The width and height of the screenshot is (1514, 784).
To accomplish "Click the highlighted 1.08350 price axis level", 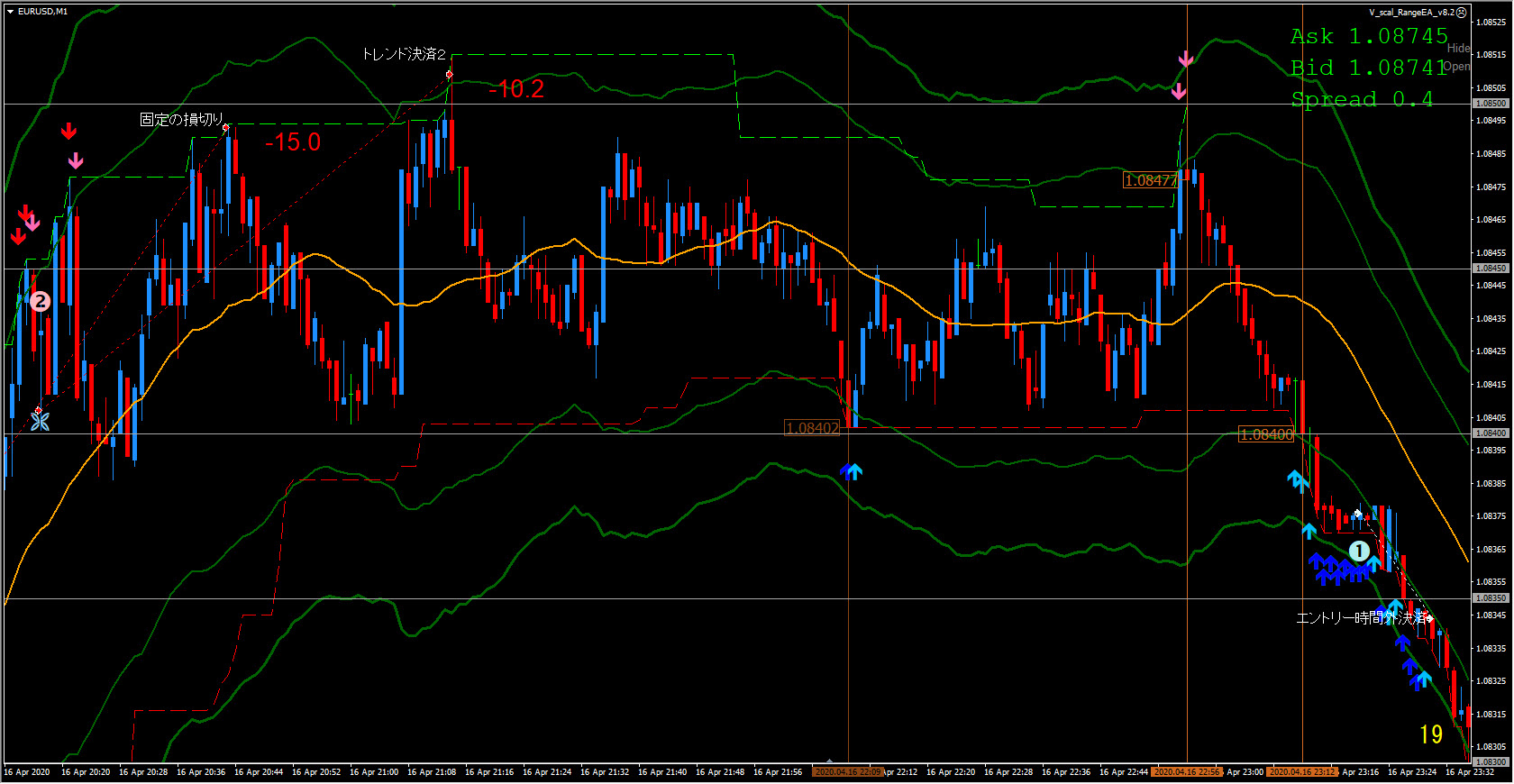I will click(1491, 598).
